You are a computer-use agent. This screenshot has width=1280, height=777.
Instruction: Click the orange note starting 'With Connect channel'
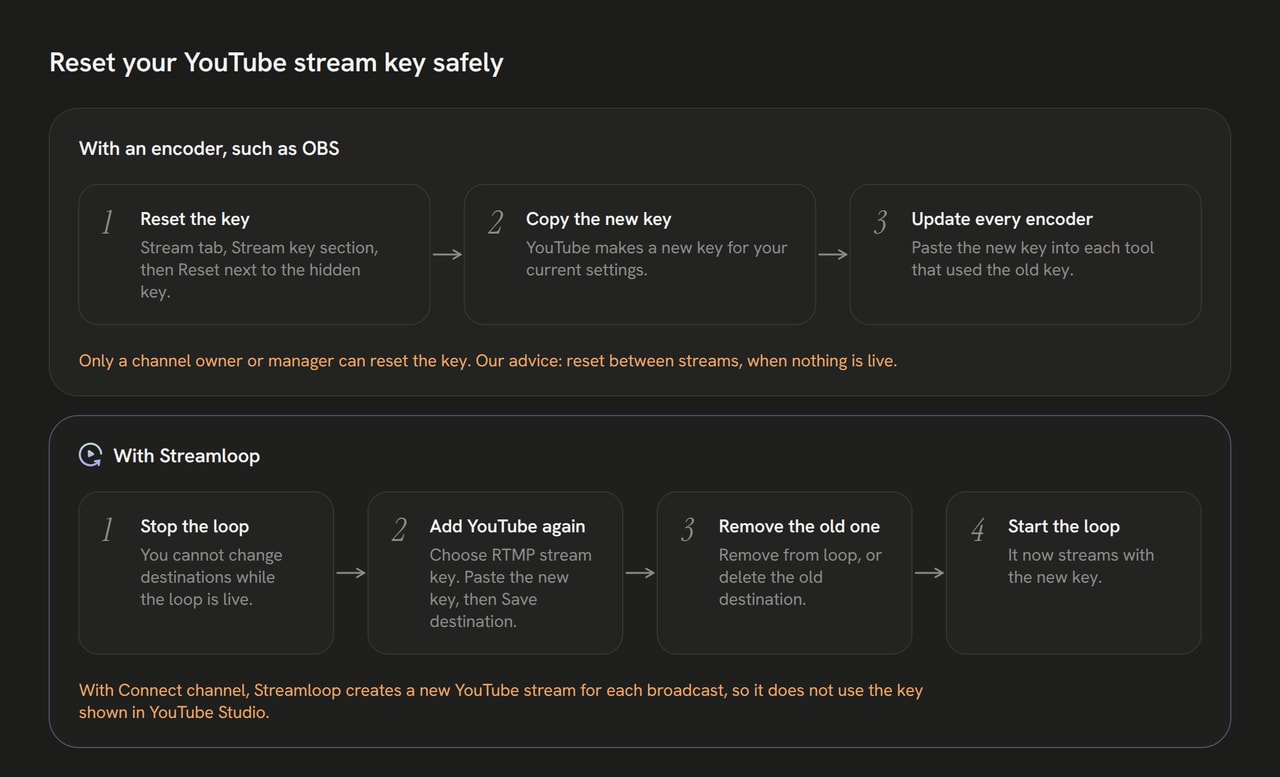click(501, 701)
